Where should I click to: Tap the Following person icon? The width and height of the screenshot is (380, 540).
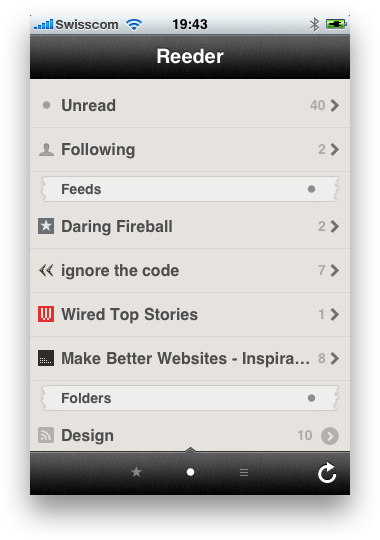tap(46, 149)
